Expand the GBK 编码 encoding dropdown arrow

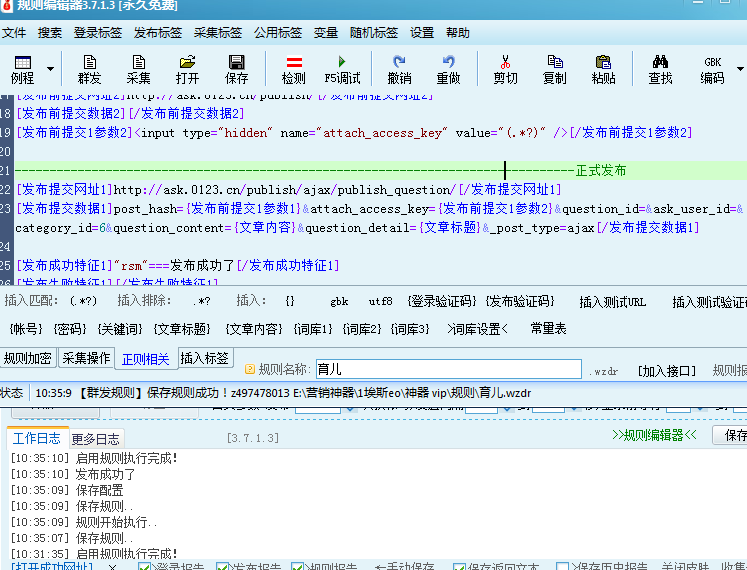[740, 70]
